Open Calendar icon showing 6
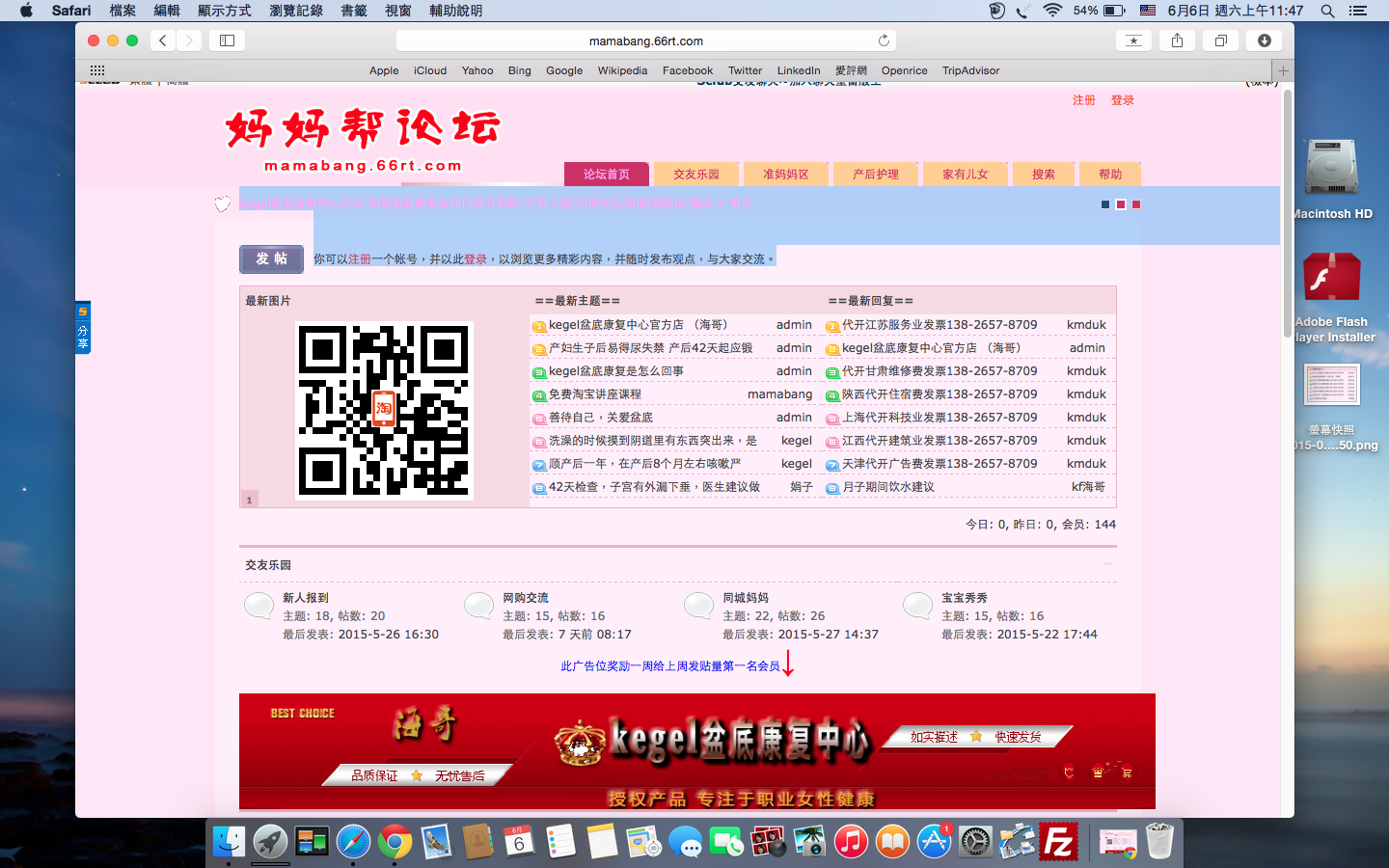 point(519,842)
